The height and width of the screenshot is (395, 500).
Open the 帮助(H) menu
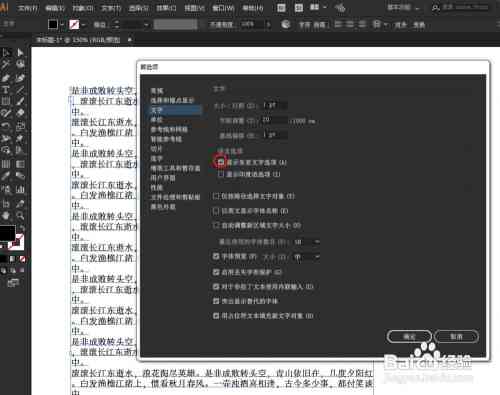coord(252,7)
